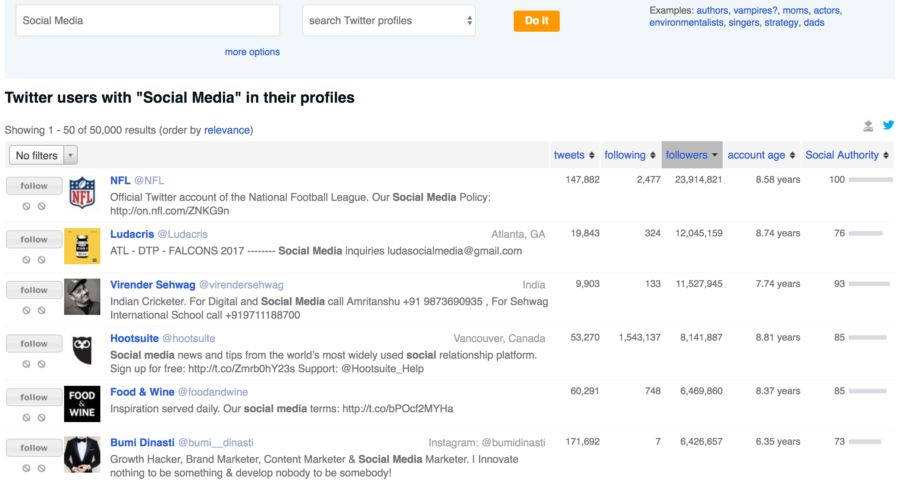Click the dads example link
900x484 pixels.
click(x=814, y=22)
